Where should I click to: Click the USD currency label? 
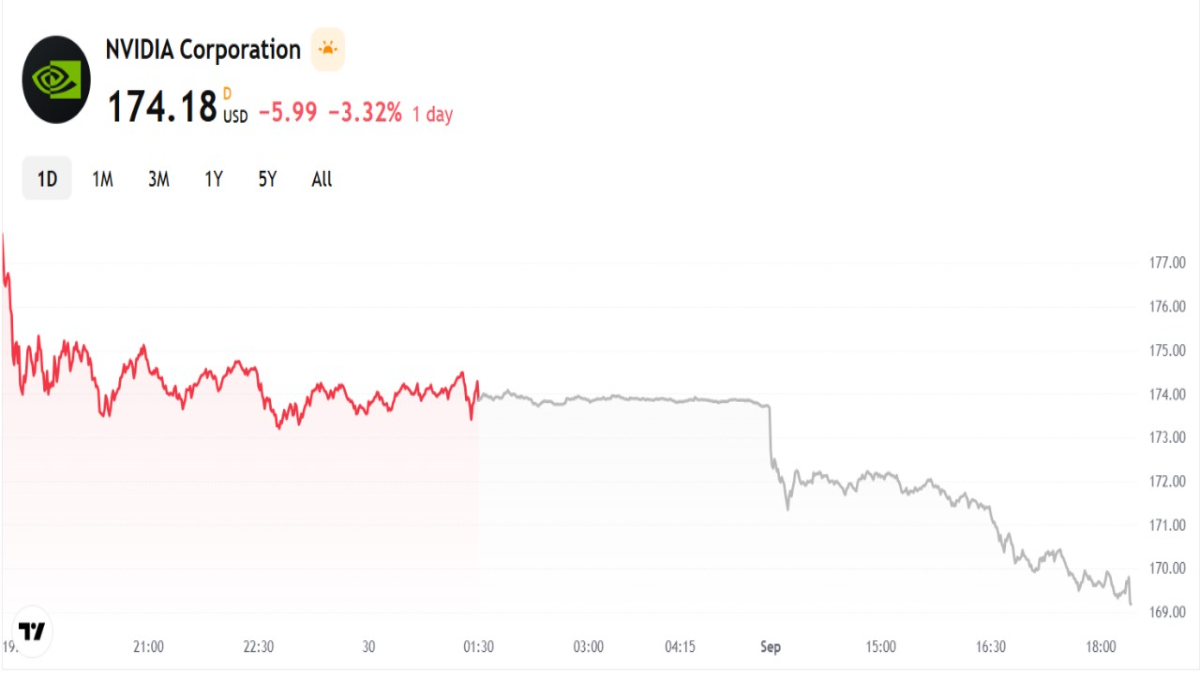click(x=235, y=116)
